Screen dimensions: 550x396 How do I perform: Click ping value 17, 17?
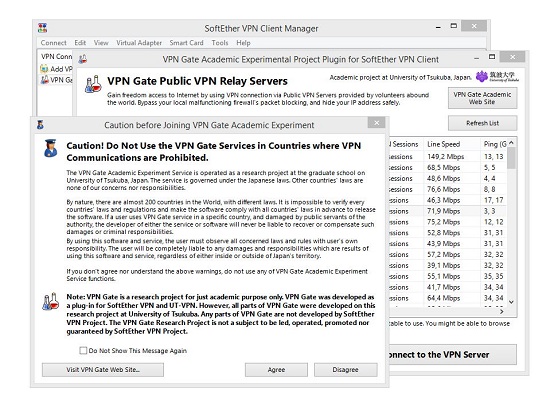[x=494, y=200]
